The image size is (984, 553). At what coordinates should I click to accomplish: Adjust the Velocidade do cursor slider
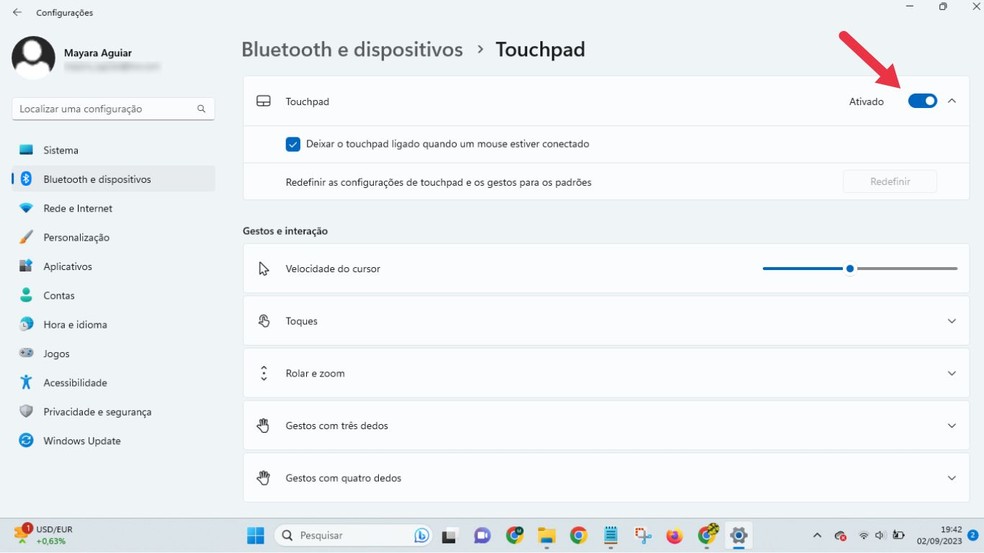(860, 269)
